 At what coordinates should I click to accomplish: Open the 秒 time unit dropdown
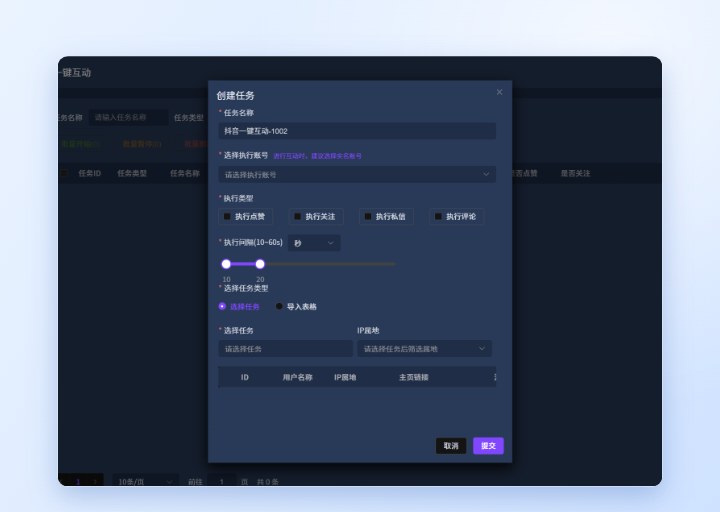click(314, 243)
